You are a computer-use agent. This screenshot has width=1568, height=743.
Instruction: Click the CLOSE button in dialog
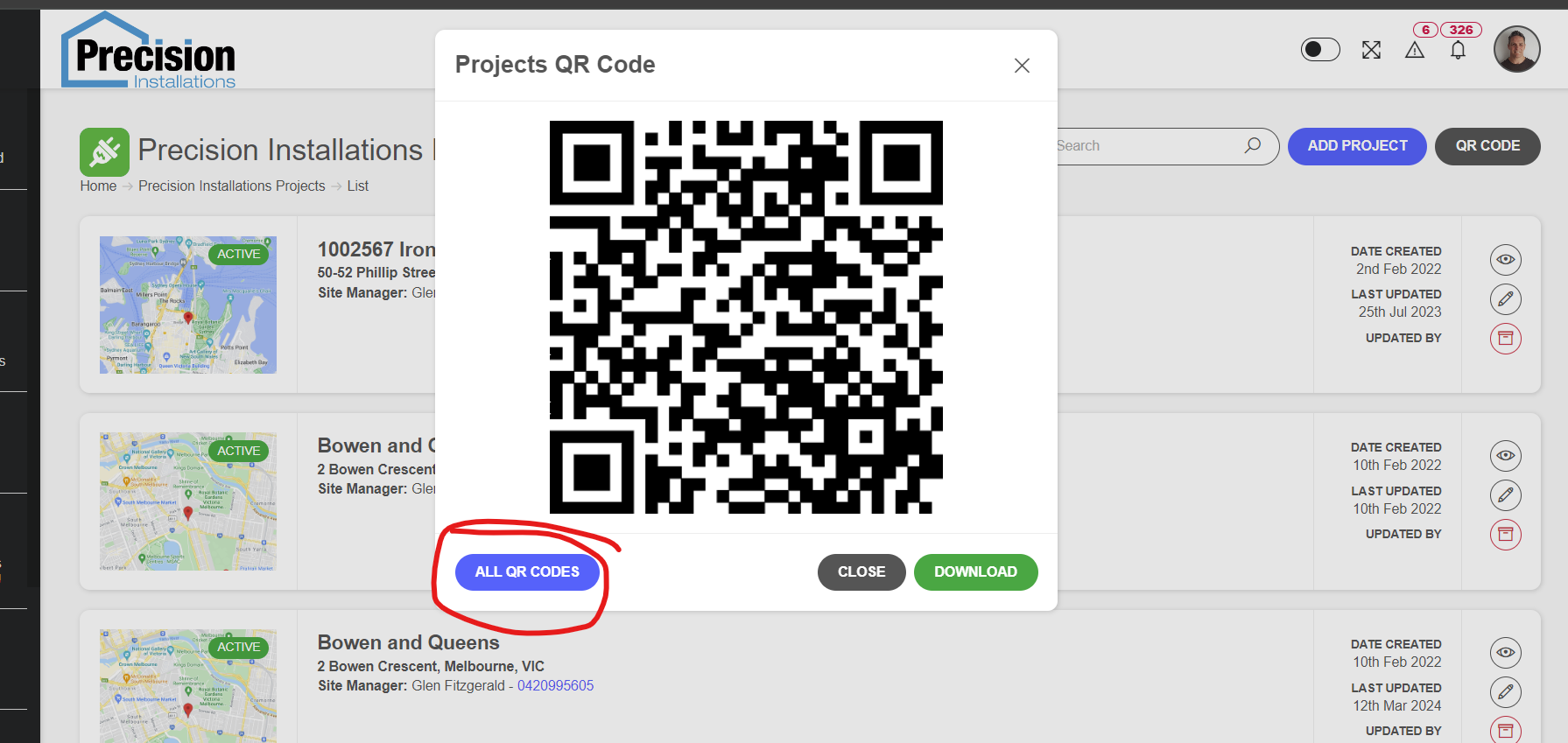coord(861,571)
